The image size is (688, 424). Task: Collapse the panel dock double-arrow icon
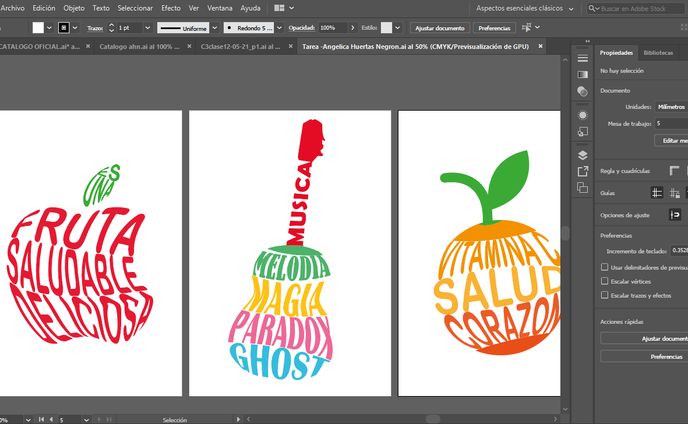[x=588, y=41]
